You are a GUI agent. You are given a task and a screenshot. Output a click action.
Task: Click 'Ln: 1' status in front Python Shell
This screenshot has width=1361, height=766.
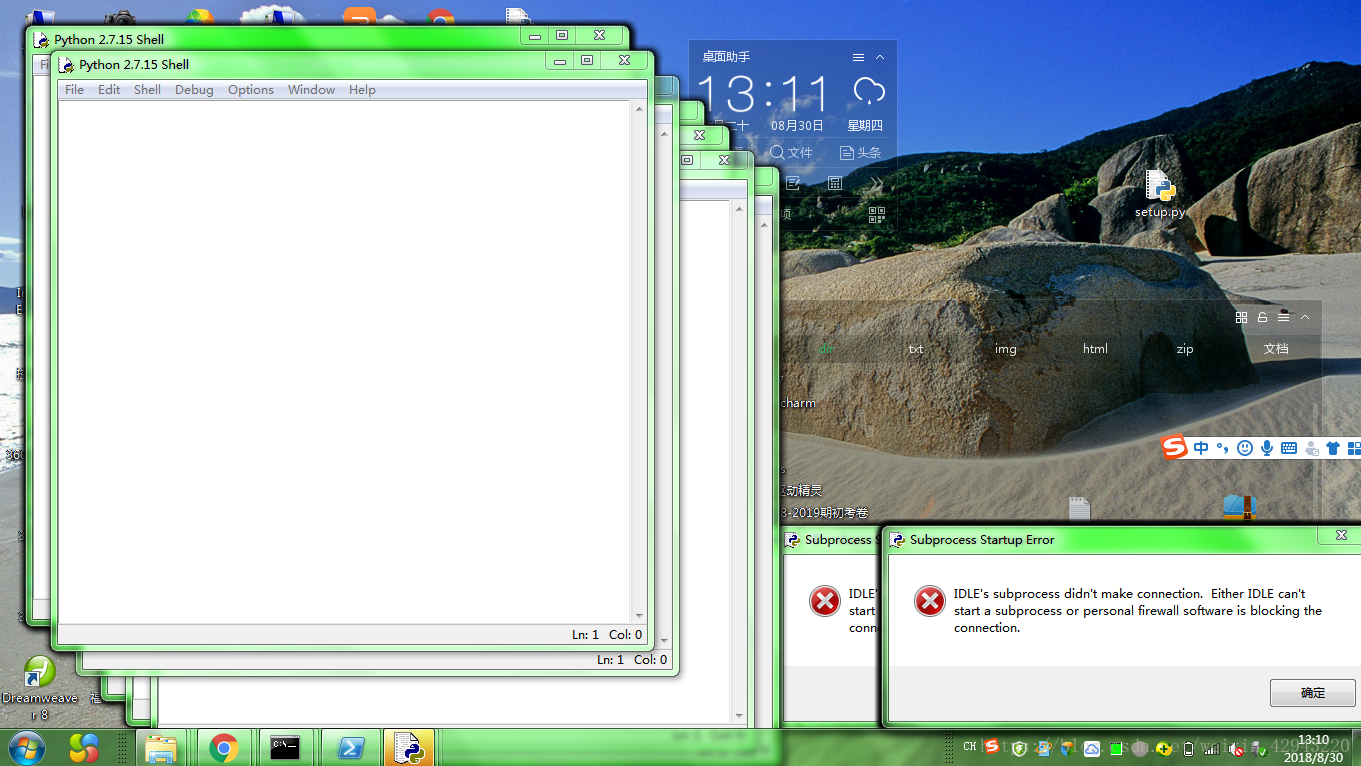[x=585, y=635]
